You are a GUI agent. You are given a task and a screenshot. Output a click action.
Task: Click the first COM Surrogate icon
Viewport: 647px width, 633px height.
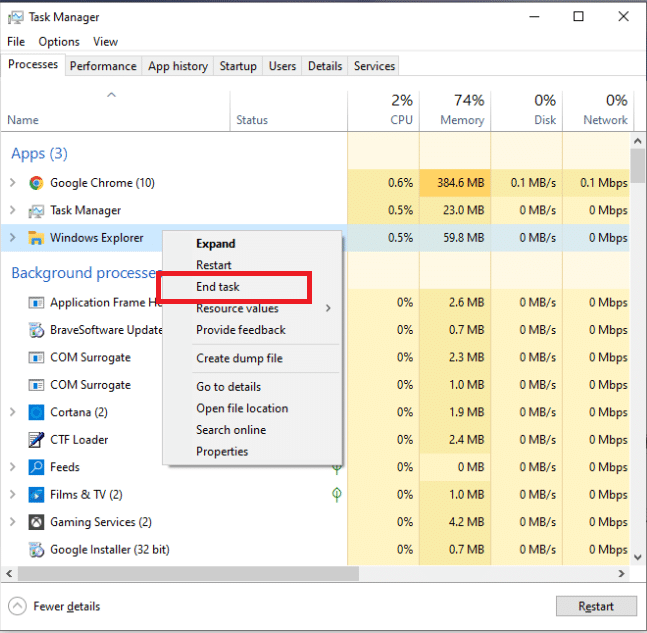point(36,357)
